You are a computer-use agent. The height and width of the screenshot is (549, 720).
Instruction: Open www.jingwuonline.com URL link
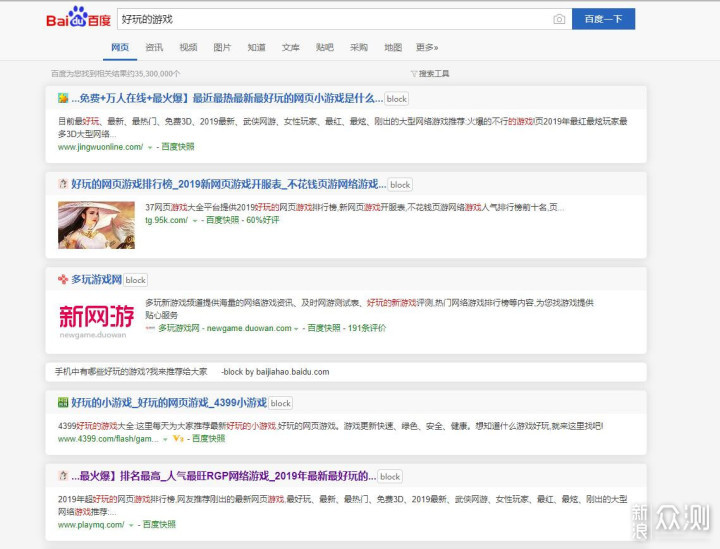tap(101, 147)
